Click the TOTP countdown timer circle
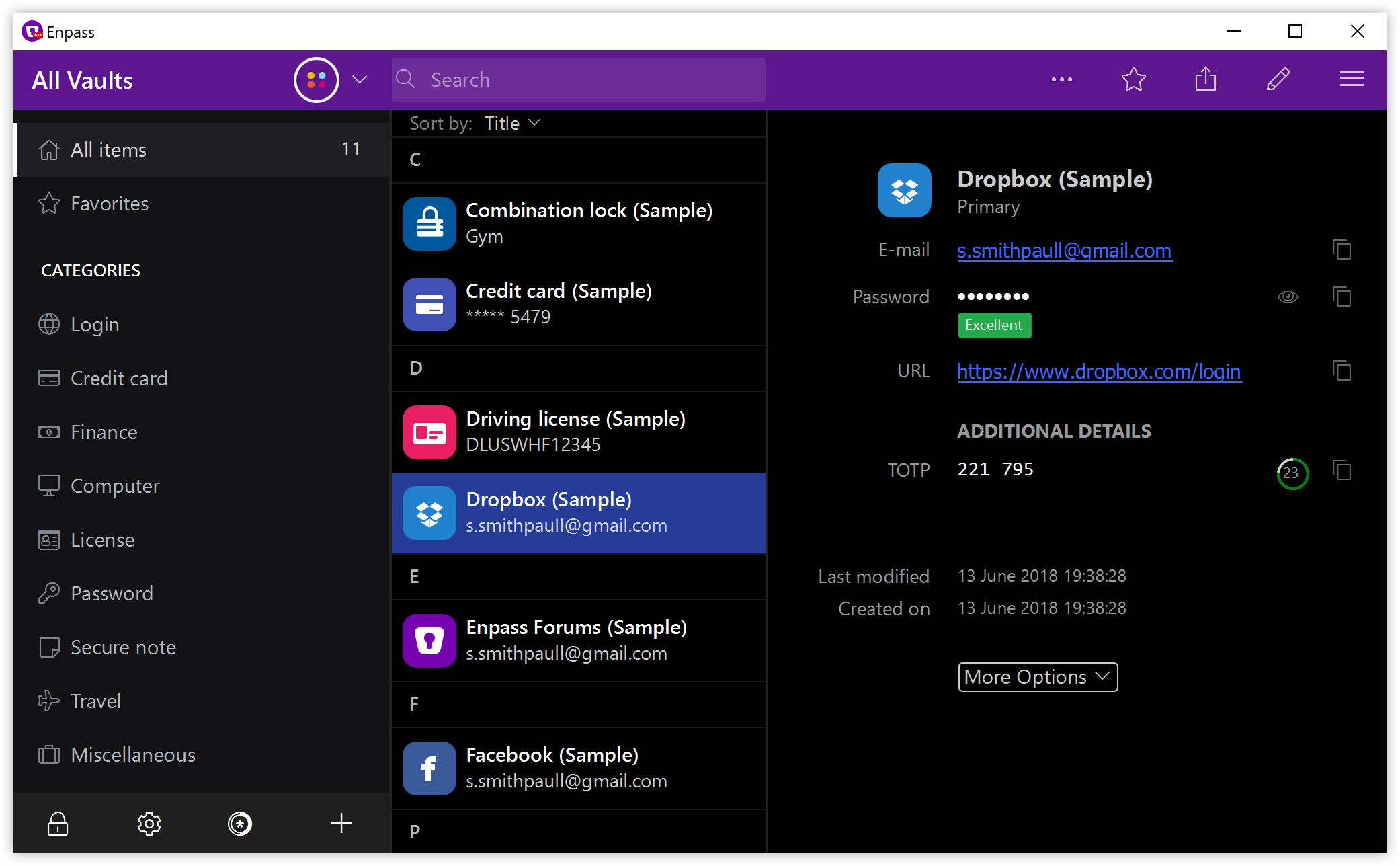The width and height of the screenshot is (1400, 866). (1292, 473)
